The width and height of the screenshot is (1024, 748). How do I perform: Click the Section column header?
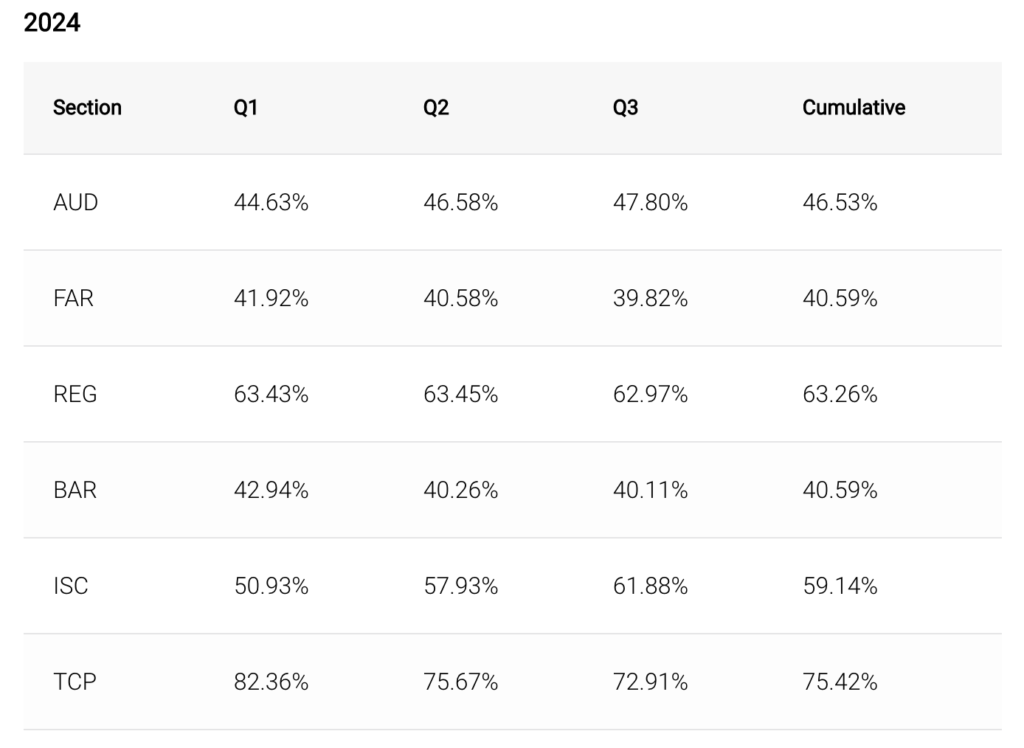click(87, 107)
